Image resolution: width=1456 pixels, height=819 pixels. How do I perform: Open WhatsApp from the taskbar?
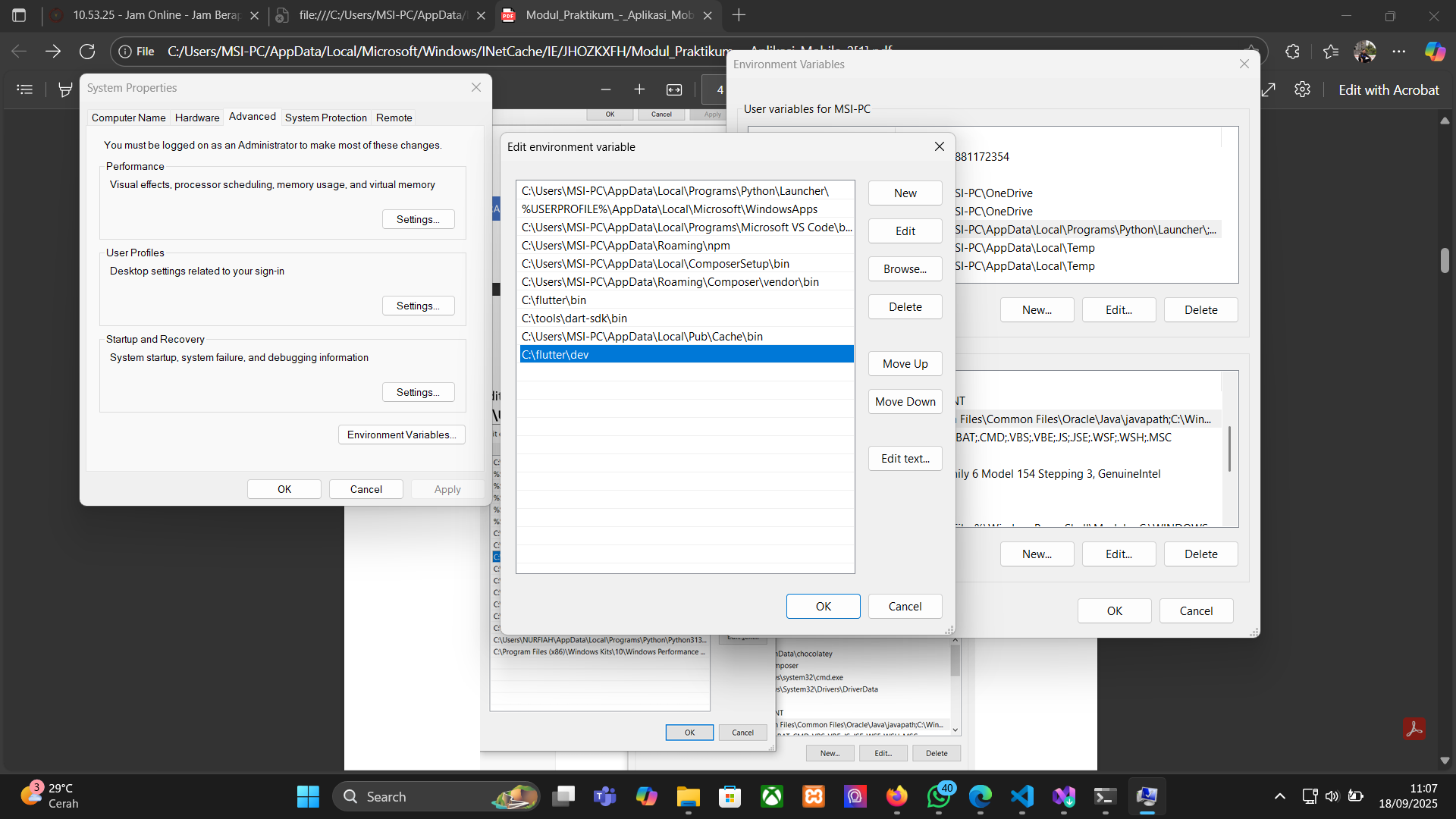coord(939,796)
